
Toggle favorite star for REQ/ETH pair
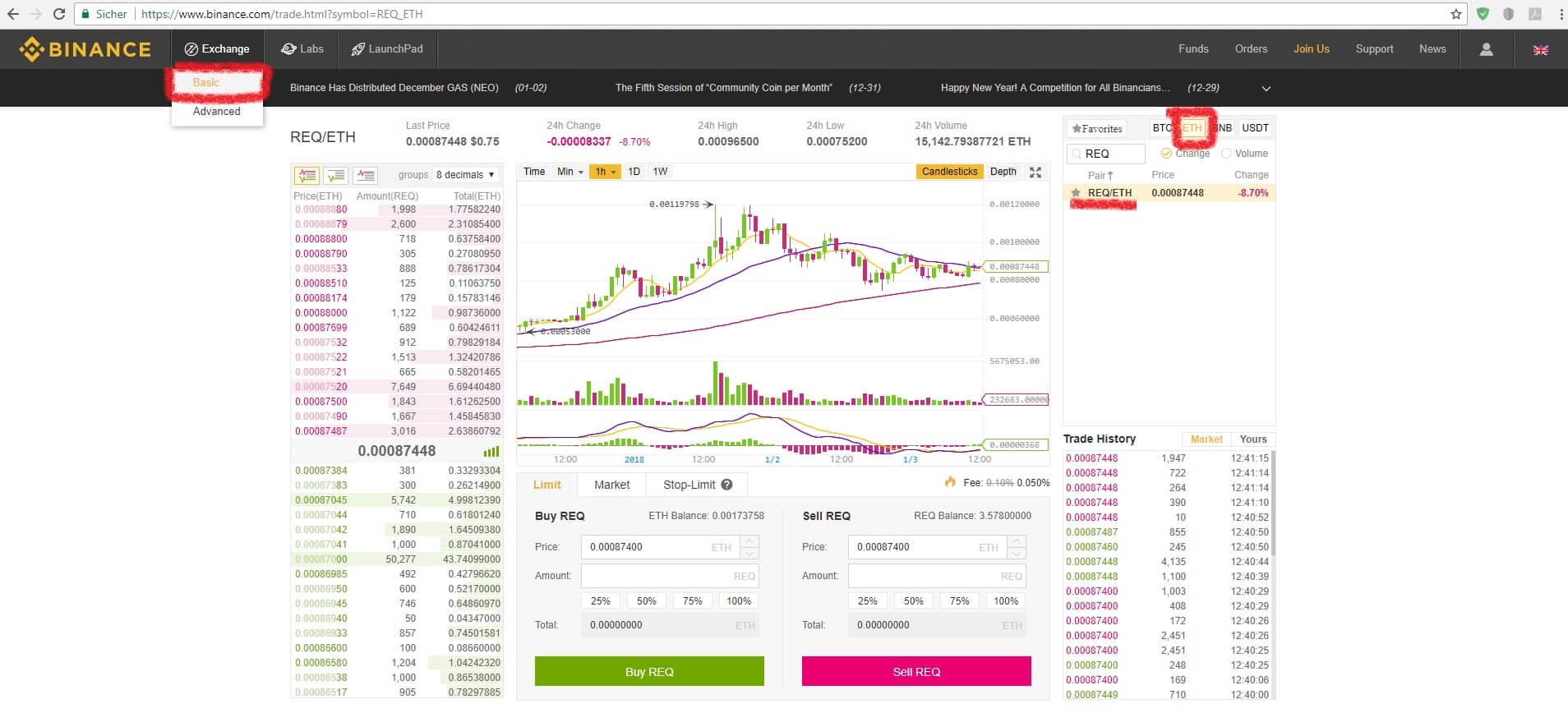[1076, 193]
